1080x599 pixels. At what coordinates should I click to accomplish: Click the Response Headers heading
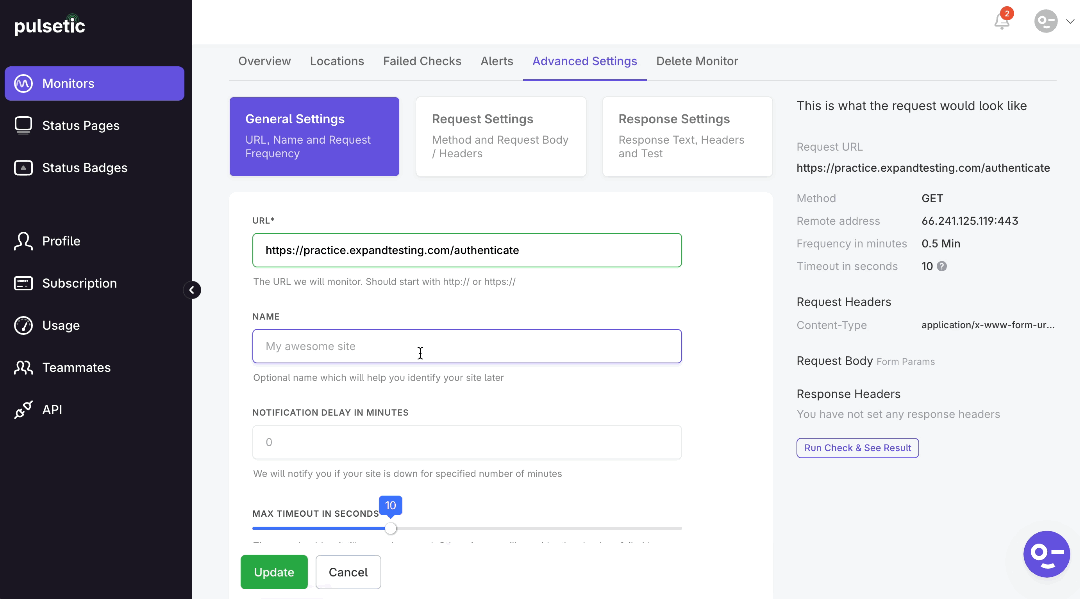[849, 394]
